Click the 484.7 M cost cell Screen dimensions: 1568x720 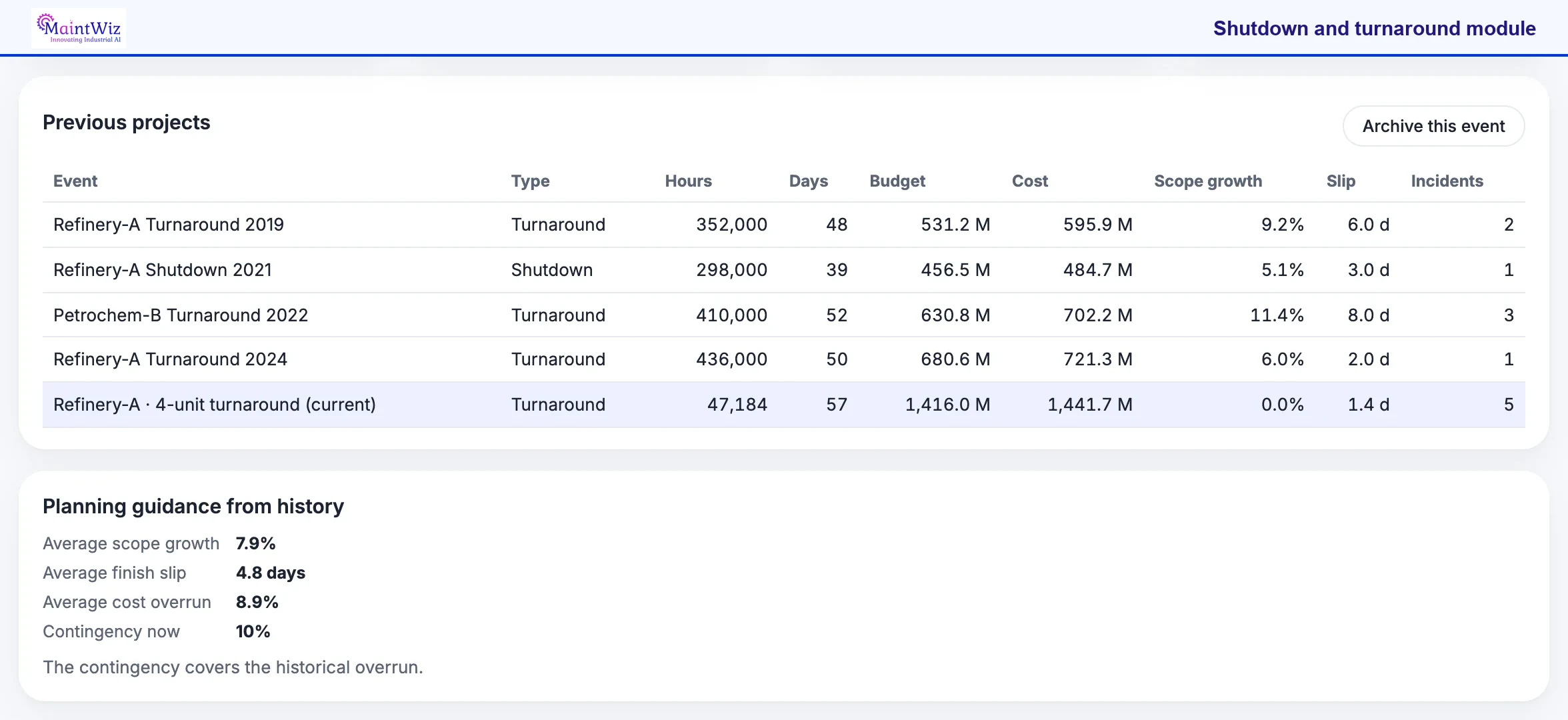coord(1098,270)
